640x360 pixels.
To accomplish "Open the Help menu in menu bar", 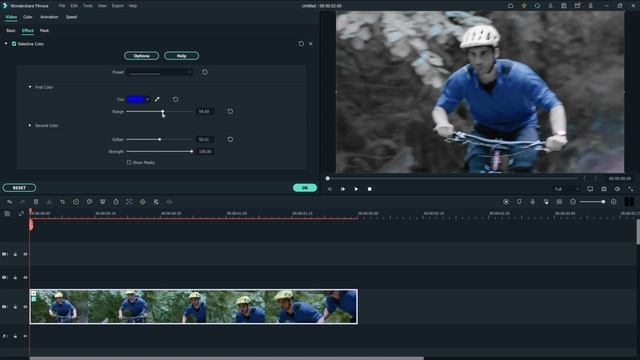I will 133,6.
